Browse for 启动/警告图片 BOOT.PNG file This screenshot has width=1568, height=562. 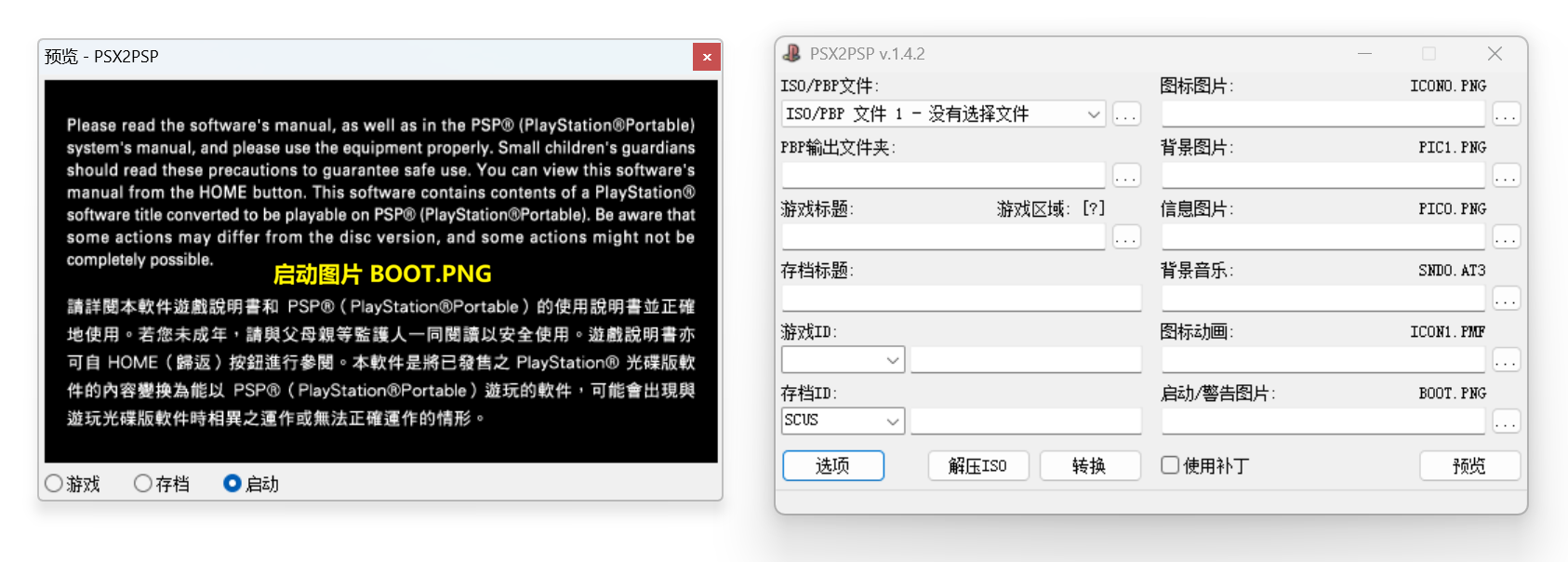point(1506,421)
